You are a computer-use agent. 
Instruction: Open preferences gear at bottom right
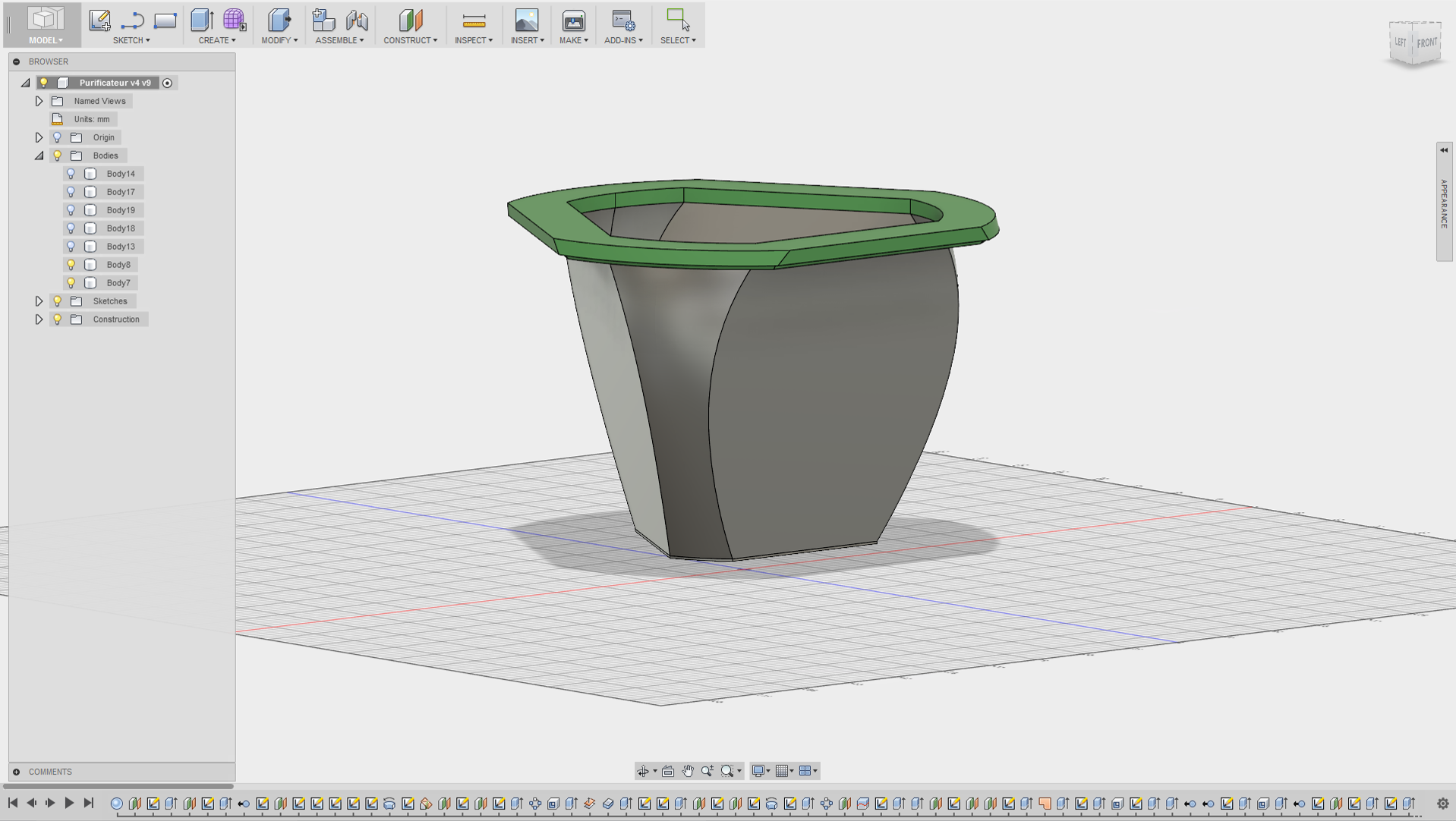pyautogui.click(x=1442, y=803)
